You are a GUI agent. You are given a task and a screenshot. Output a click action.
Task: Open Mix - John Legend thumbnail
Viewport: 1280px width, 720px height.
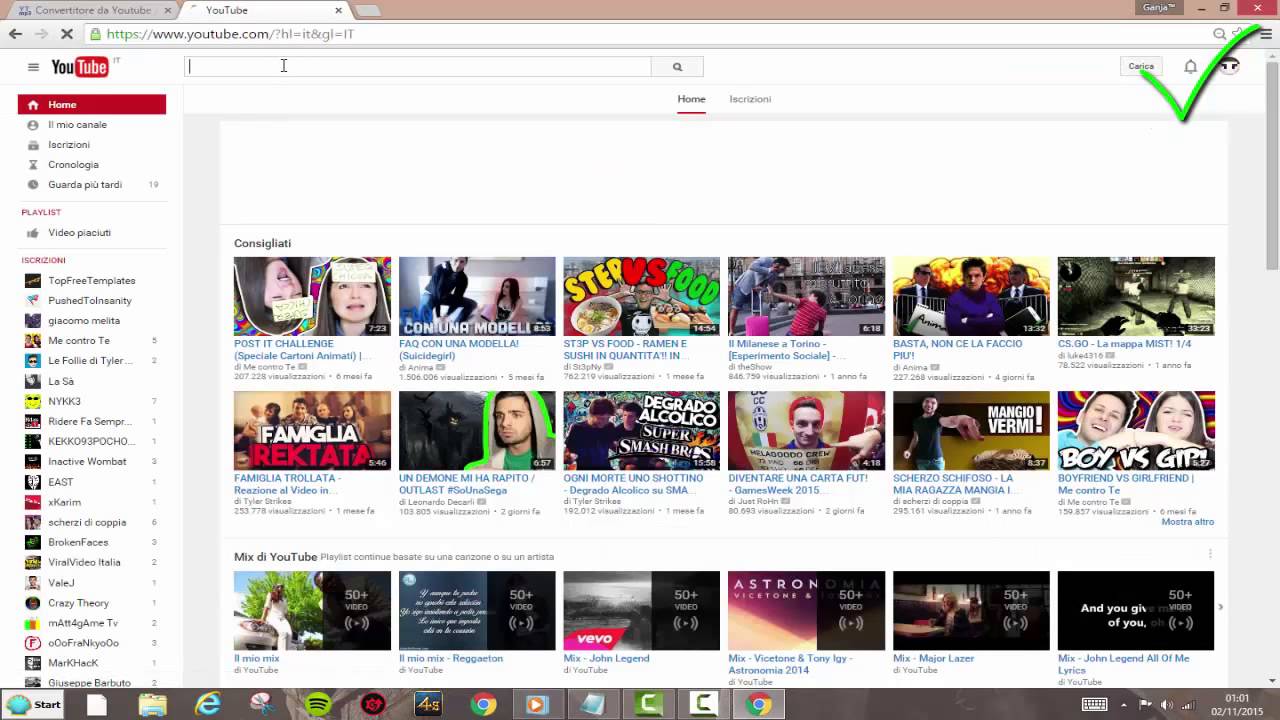point(641,610)
